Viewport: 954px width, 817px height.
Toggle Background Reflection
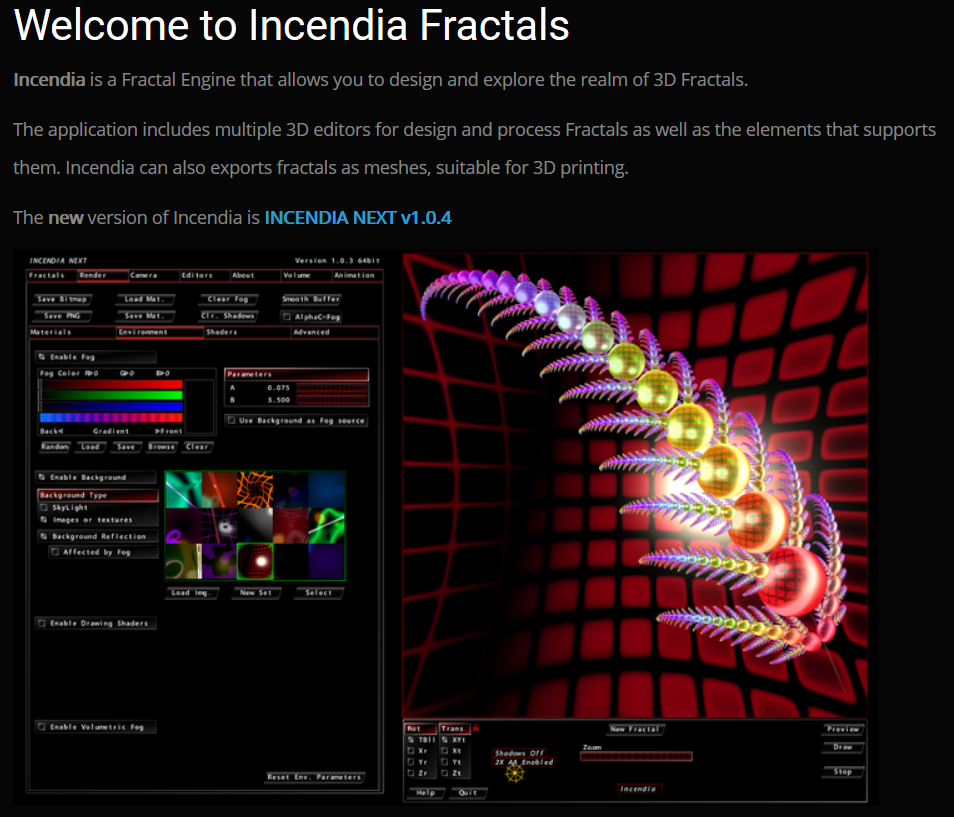(x=44, y=537)
